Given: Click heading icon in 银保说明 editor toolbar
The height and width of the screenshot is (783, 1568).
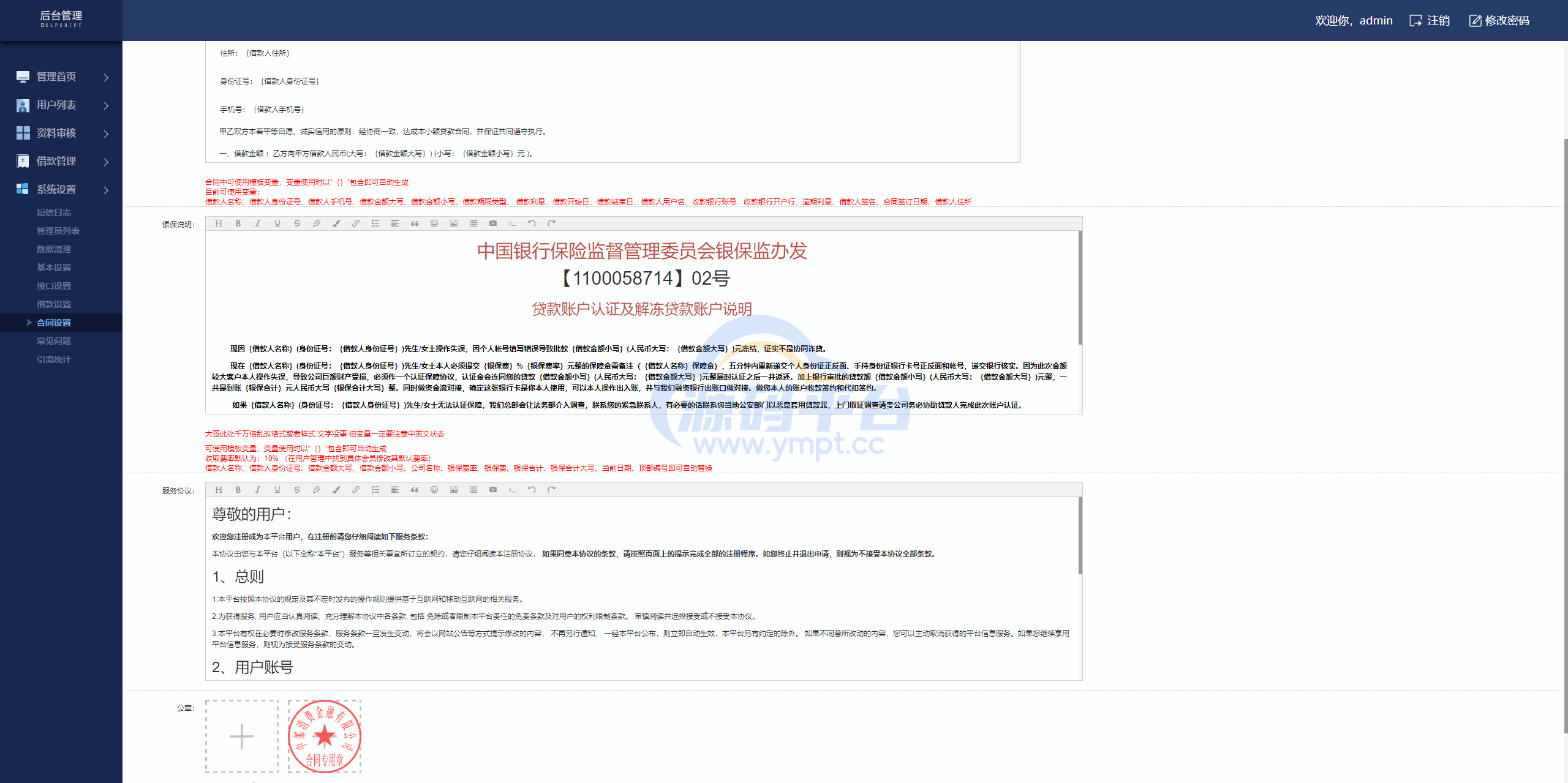Looking at the screenshot, I should [219, 223].
